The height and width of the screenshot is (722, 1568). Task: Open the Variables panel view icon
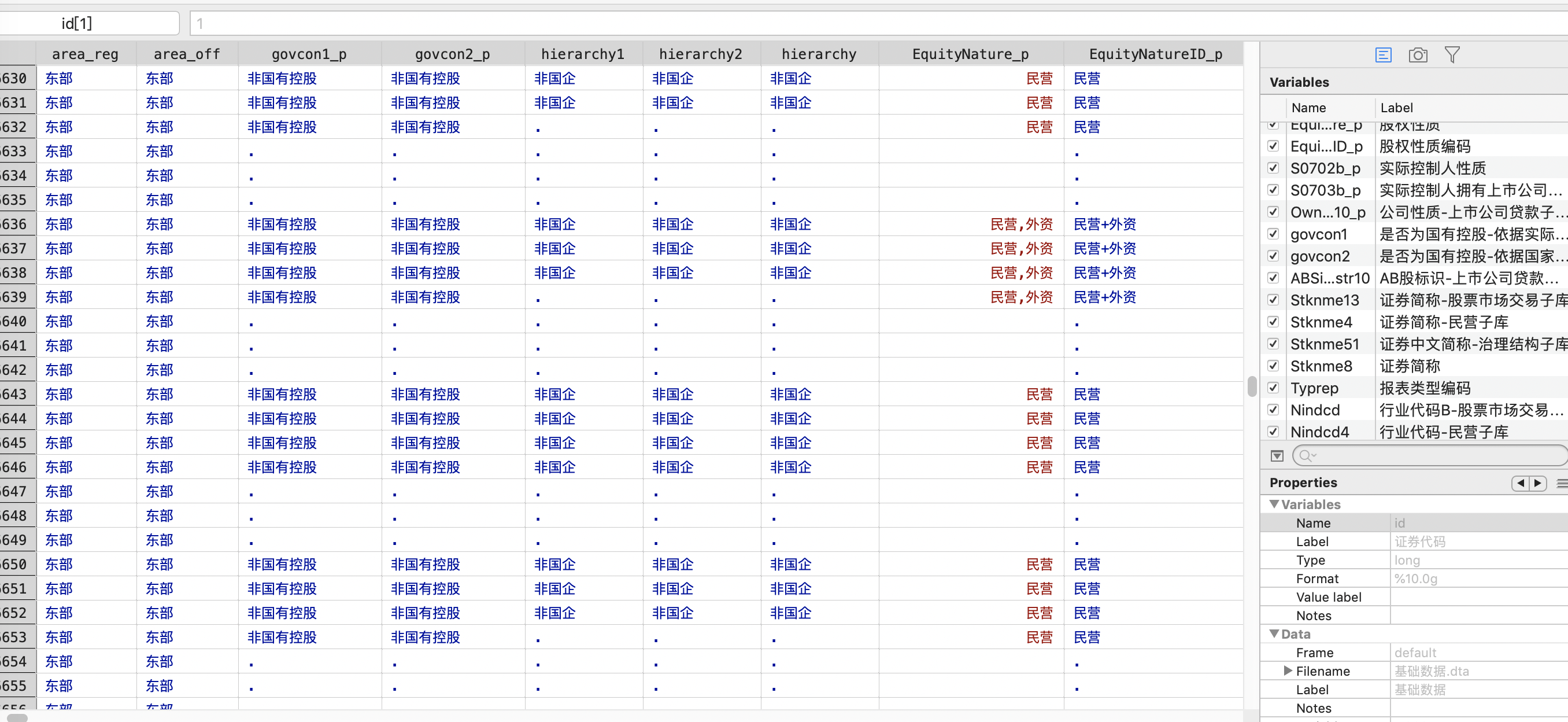(1383, 56)
